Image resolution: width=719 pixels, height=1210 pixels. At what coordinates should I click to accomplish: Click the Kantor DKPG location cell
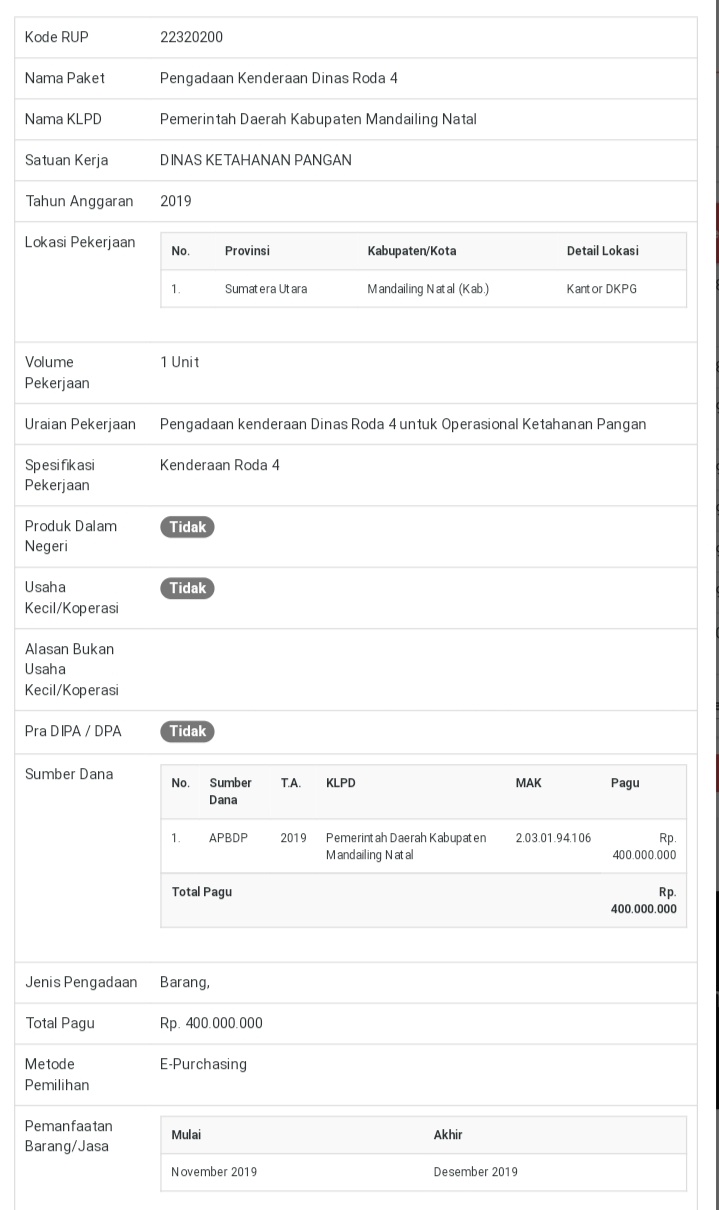[602, 289]
